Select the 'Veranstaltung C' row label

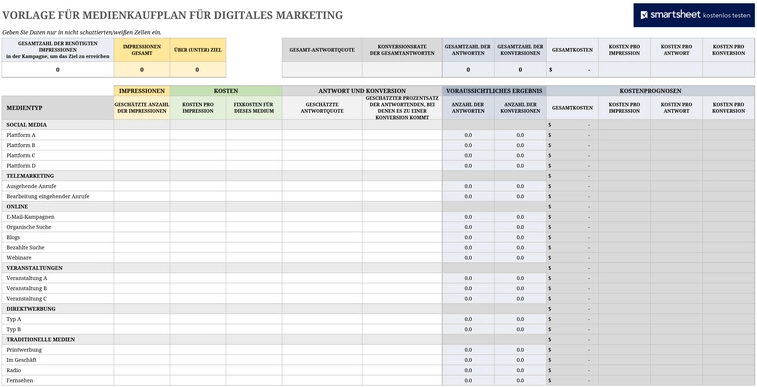[x=27, y=299]
